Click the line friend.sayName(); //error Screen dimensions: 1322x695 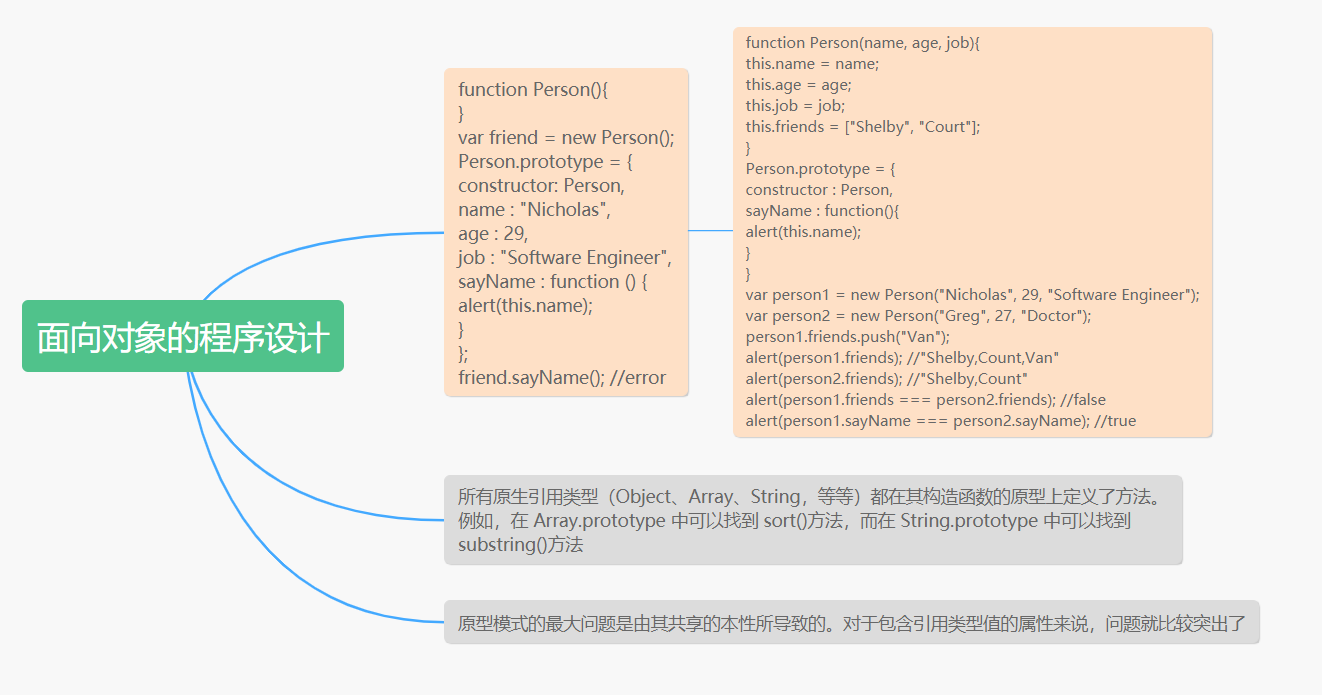(x=562, y=378)
